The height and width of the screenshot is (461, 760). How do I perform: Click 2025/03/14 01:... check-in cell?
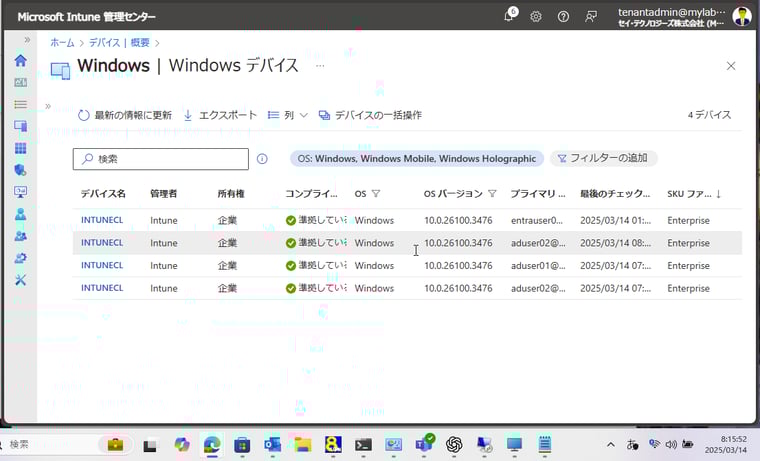[x=616, y=220]
